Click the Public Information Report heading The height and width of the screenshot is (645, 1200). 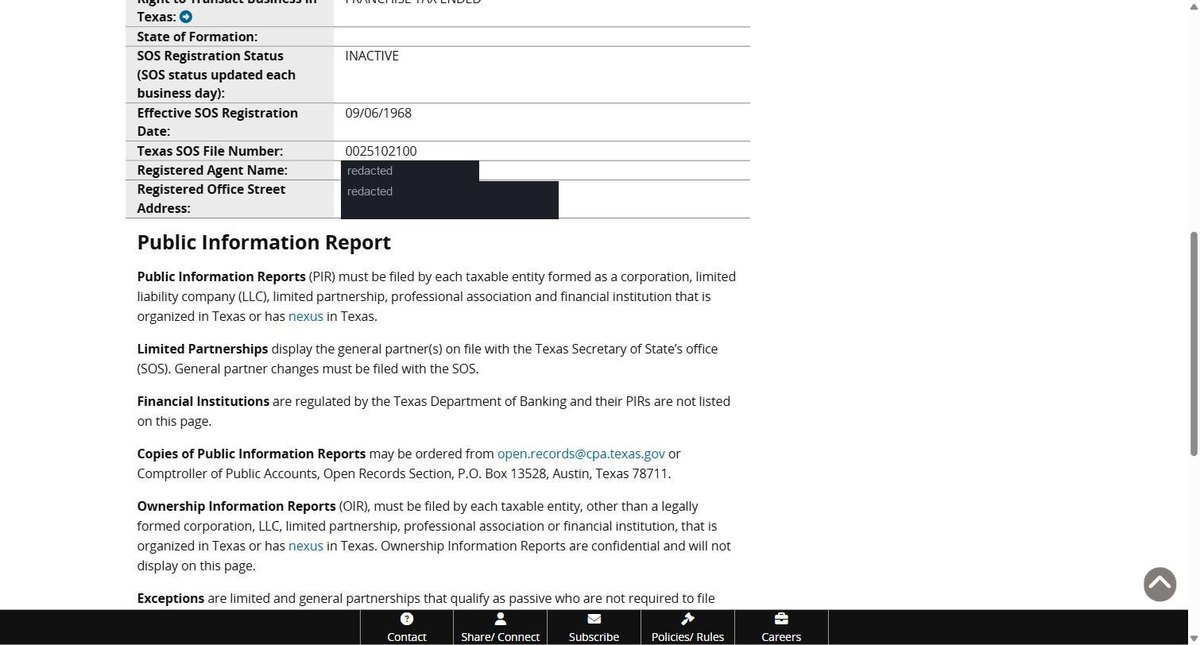tap(264, 242)
